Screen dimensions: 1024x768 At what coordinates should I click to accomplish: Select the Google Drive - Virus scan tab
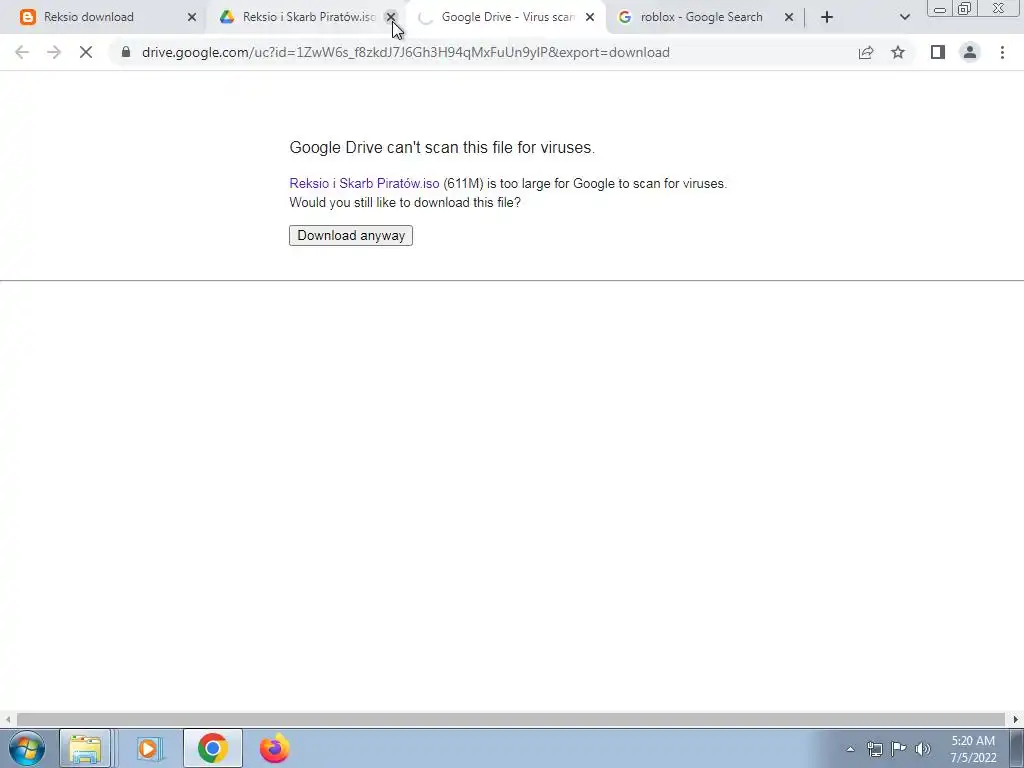(x=508, y=17)
